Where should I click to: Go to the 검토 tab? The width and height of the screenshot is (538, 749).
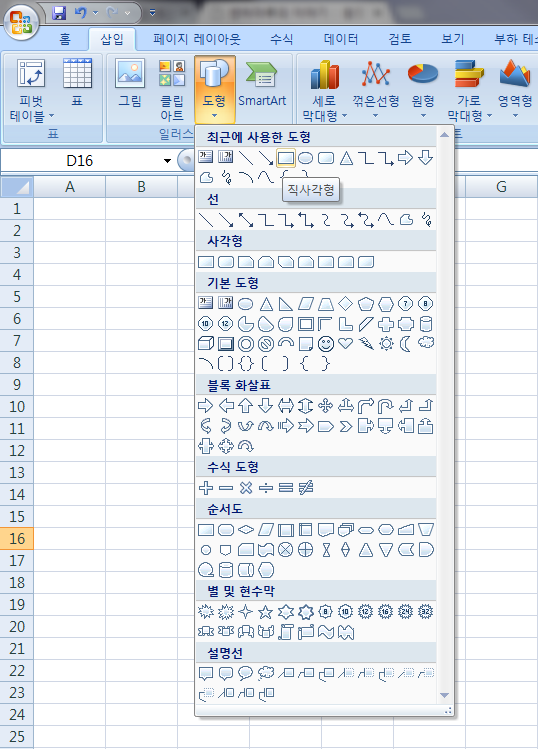399,39
